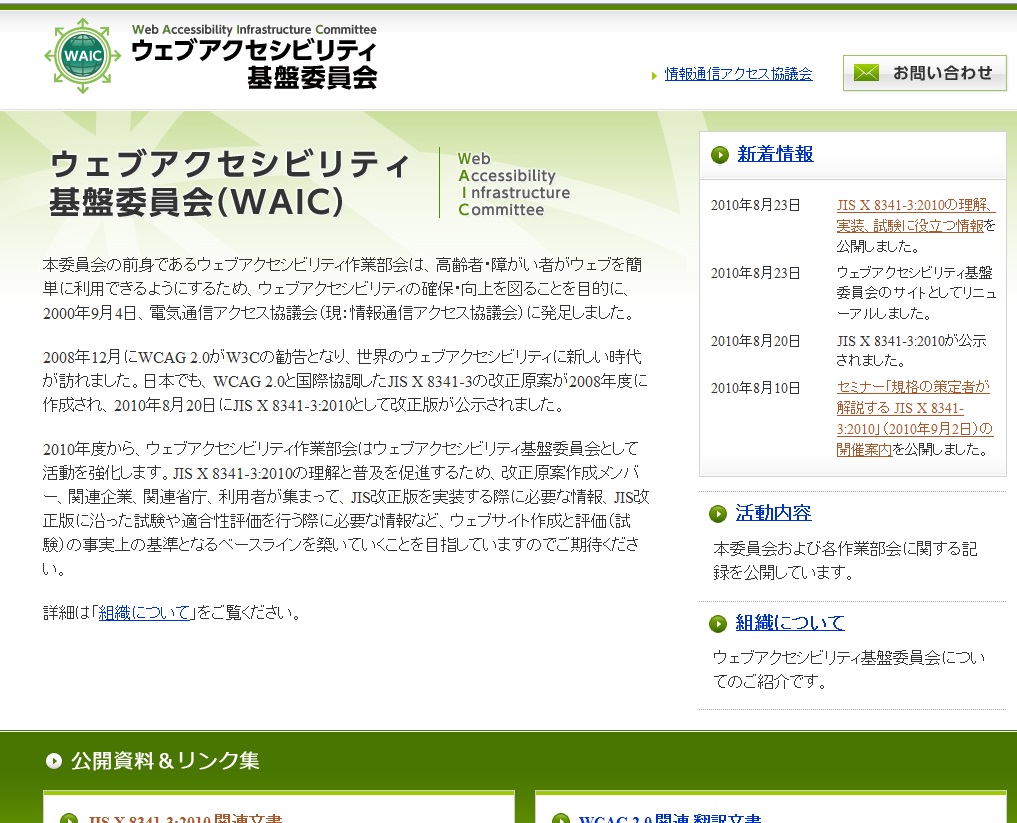This screenshot has width=1017, height=823.
Task: Open the sidebar 組織について heading link
Action: click(790, 623)
